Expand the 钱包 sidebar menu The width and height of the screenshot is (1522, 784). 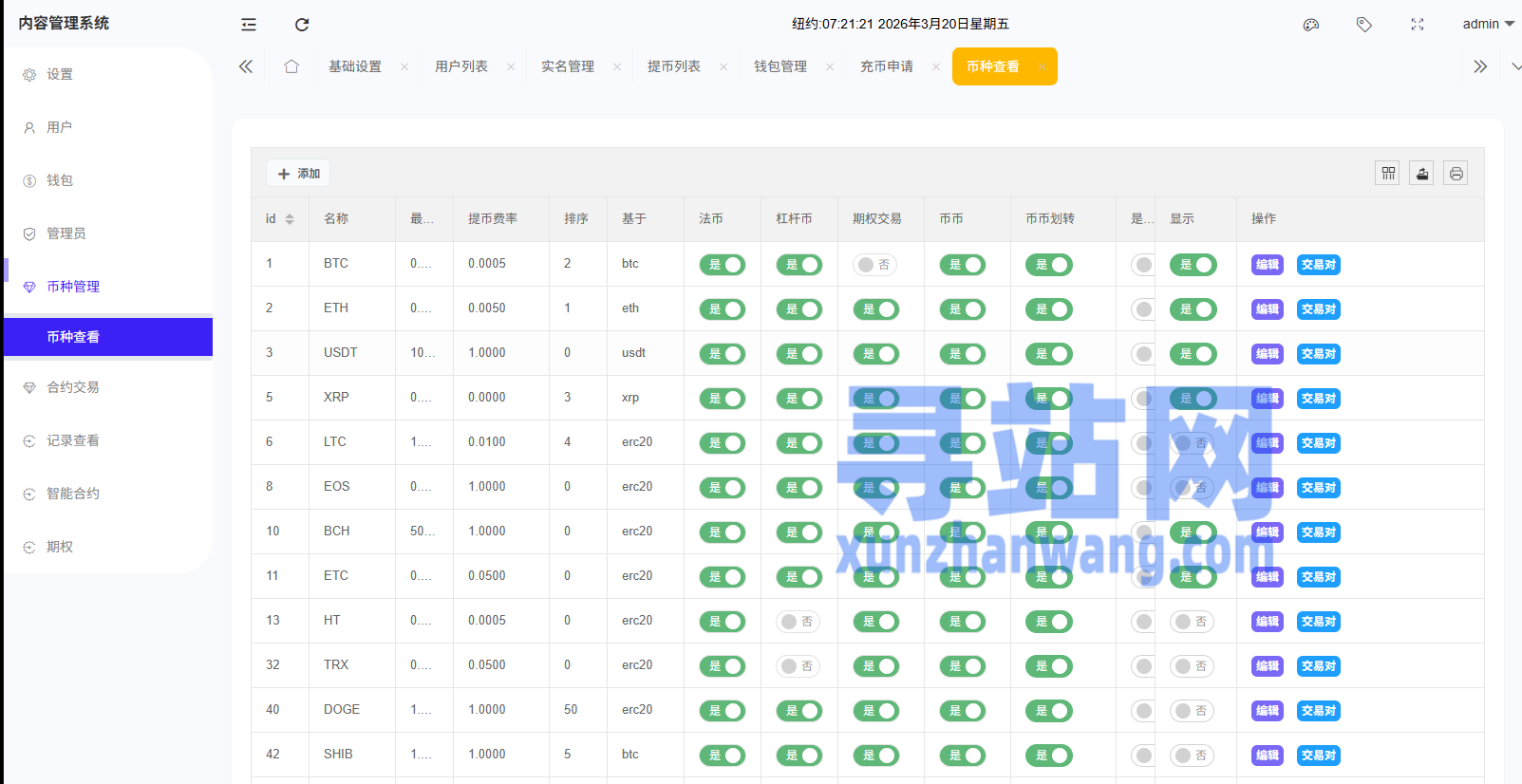coord(60,180)
